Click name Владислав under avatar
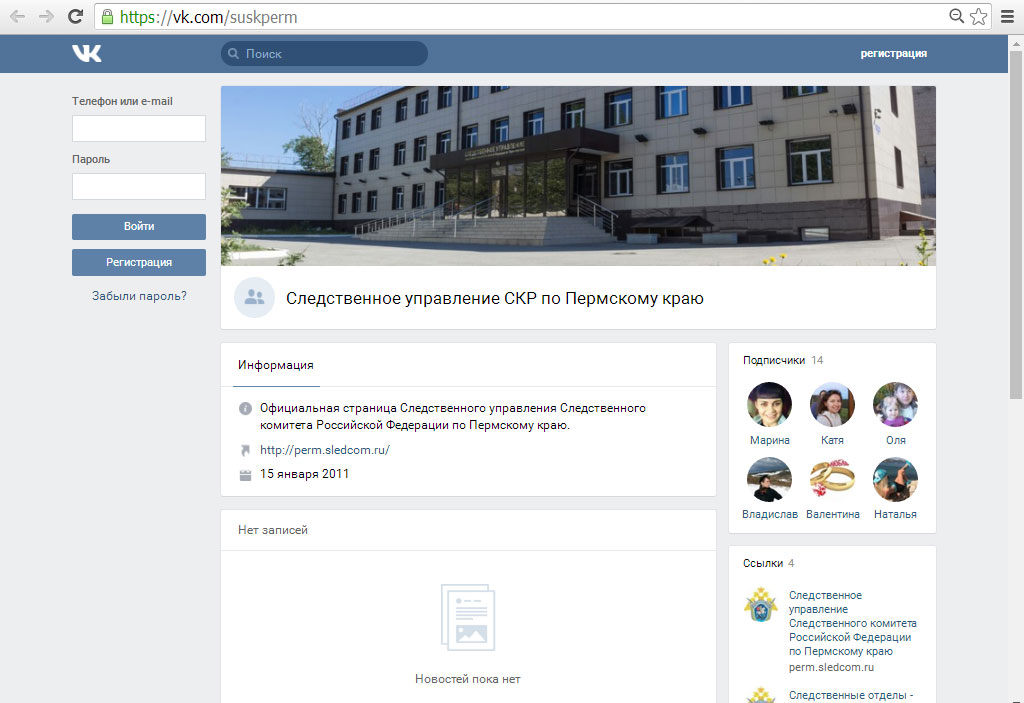Viewport: 1024px width, 703px height. click(x=769, y=514)
